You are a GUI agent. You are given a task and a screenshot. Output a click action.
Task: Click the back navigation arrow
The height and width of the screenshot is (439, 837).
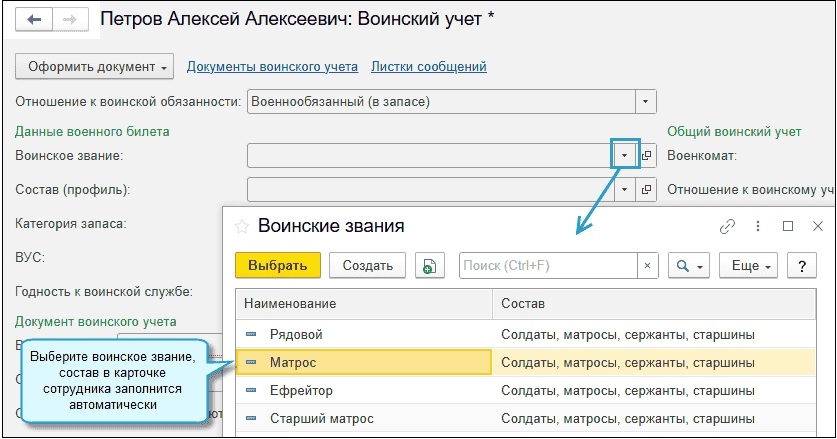(33, 19)
